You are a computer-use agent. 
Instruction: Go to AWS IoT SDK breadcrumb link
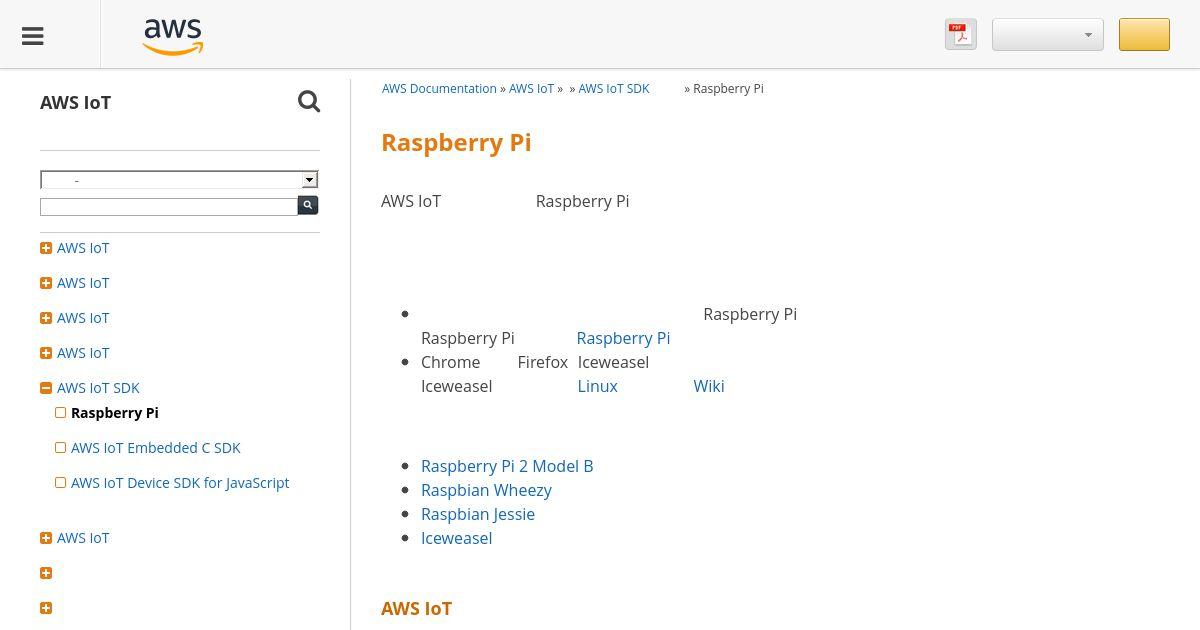pyautogui.click(x=614, y=89)
